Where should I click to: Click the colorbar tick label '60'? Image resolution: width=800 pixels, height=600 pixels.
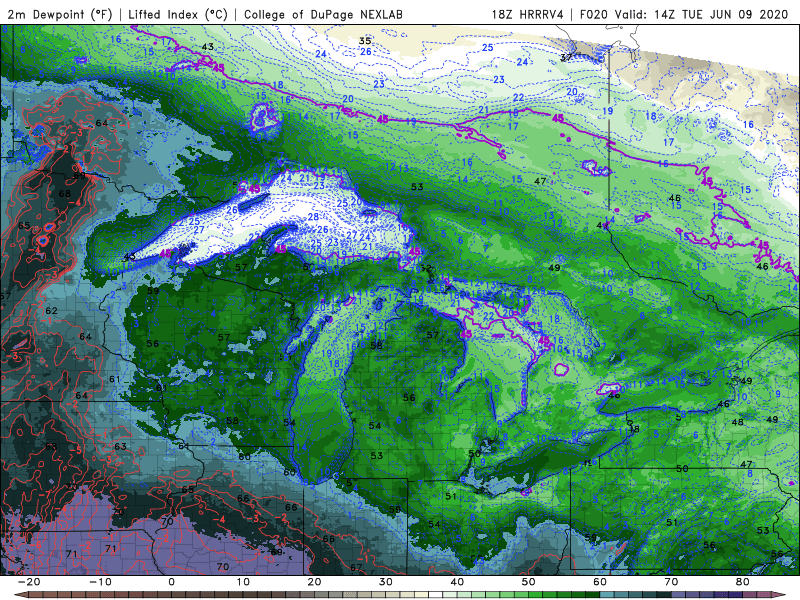click(600, 582)
